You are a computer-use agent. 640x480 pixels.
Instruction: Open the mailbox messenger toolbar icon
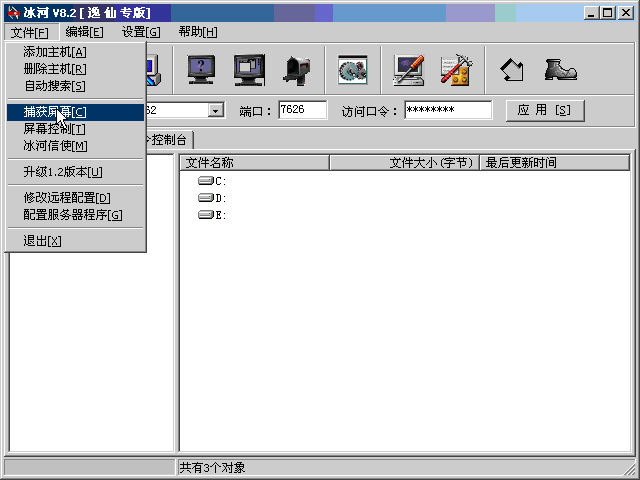297,70
